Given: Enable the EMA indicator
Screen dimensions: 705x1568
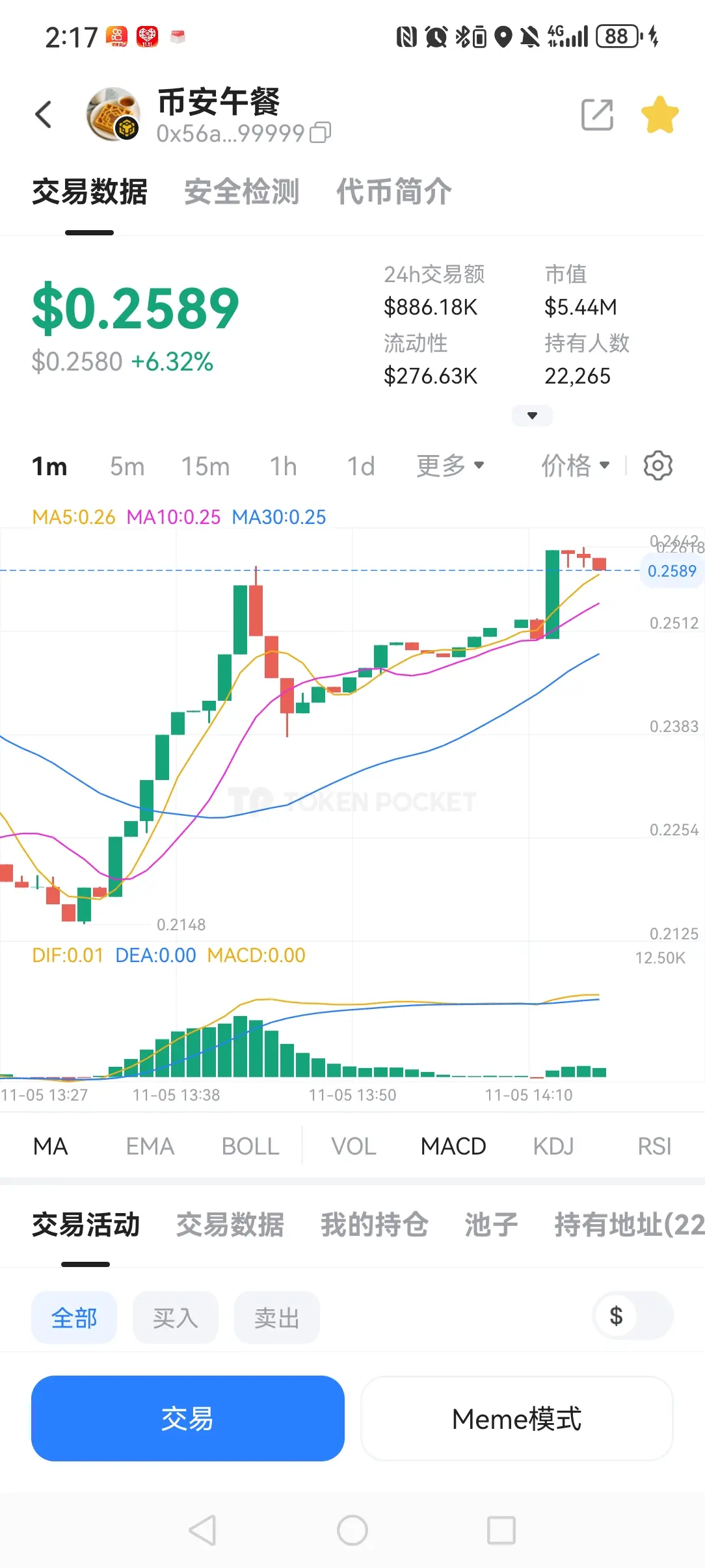Looking at the screenshot, I should click(x=150, y=1146).
